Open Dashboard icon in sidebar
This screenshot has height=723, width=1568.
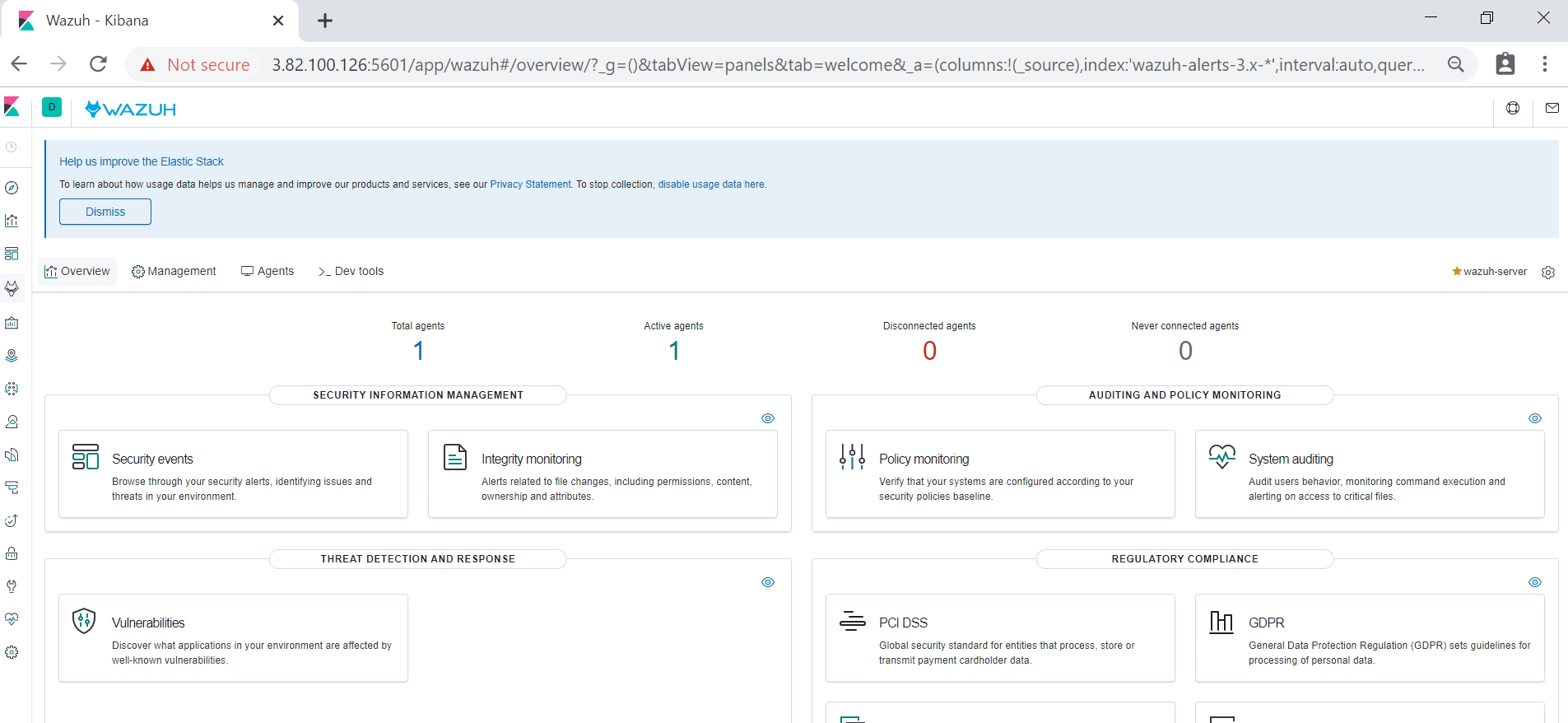12,254
